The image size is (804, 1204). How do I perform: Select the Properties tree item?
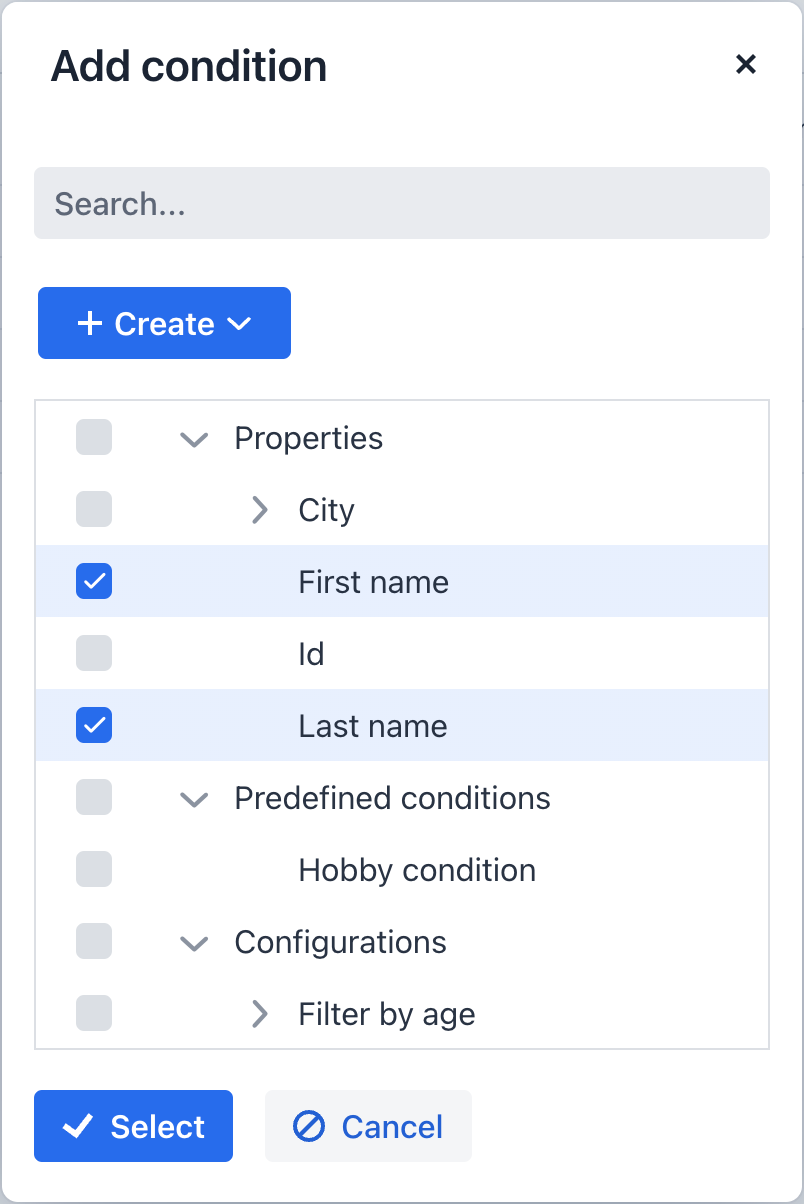pyautogui.click(x=308, y=437)
